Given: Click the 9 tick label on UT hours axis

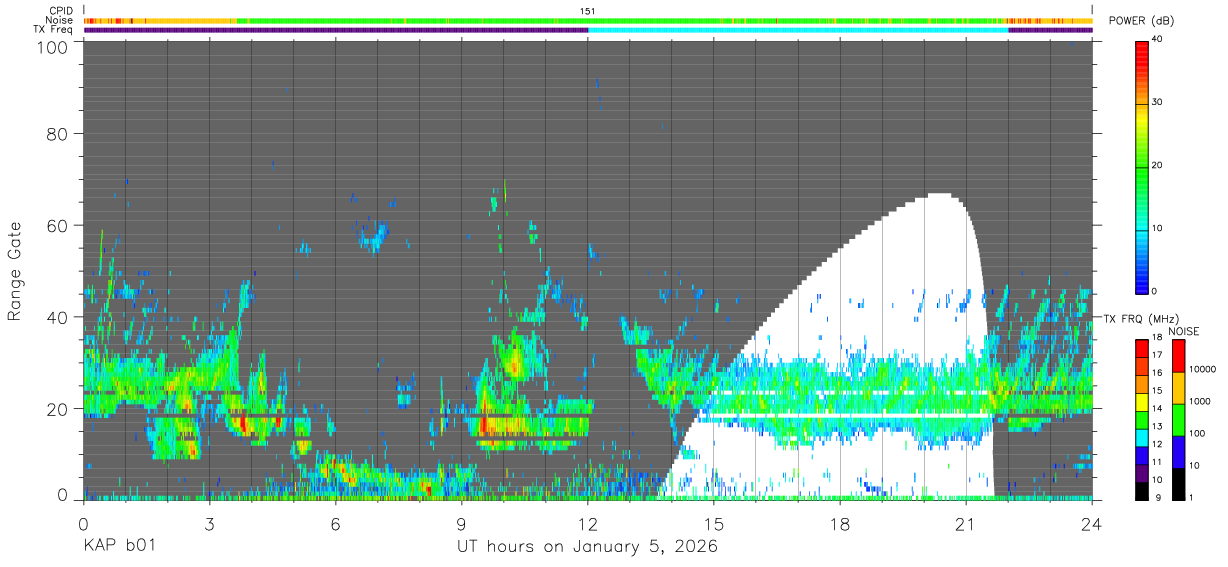Looking at the screenshot, I should tap(461, 523).
